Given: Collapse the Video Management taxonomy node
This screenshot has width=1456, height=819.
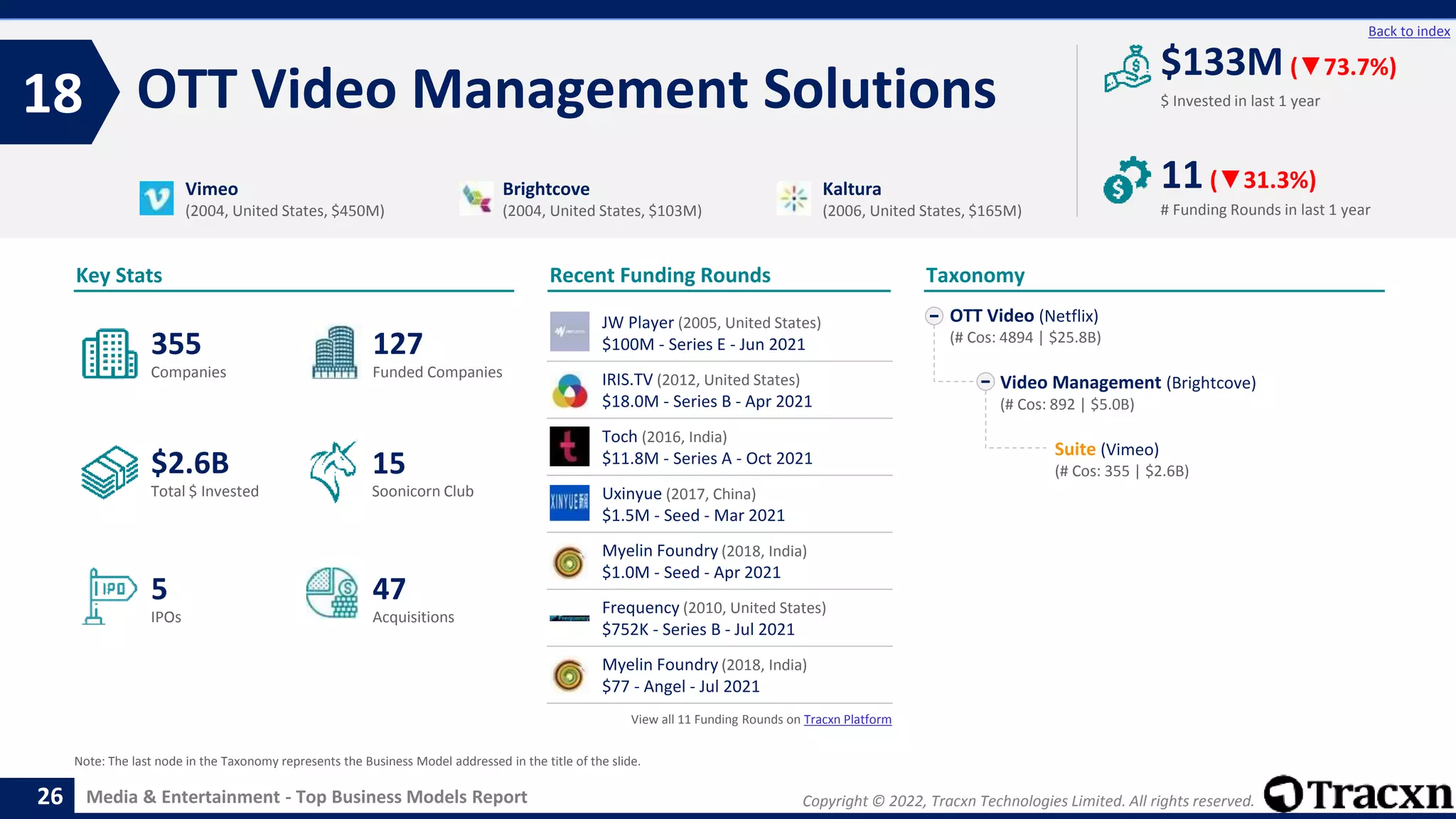Looking at the screenshot, I should click(x=985, y=382).
